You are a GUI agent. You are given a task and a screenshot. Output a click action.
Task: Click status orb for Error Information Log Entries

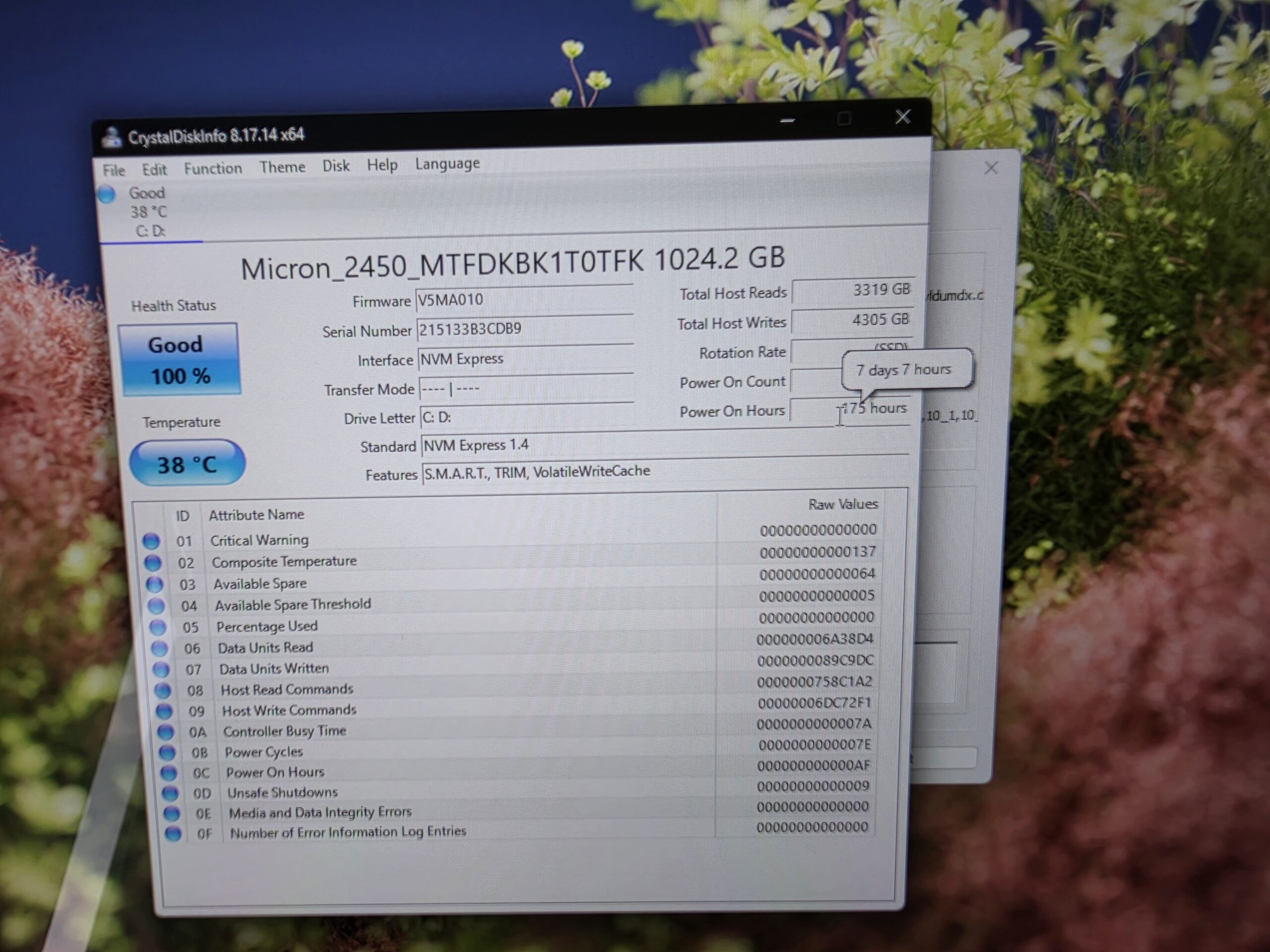(x=174, y=833)
